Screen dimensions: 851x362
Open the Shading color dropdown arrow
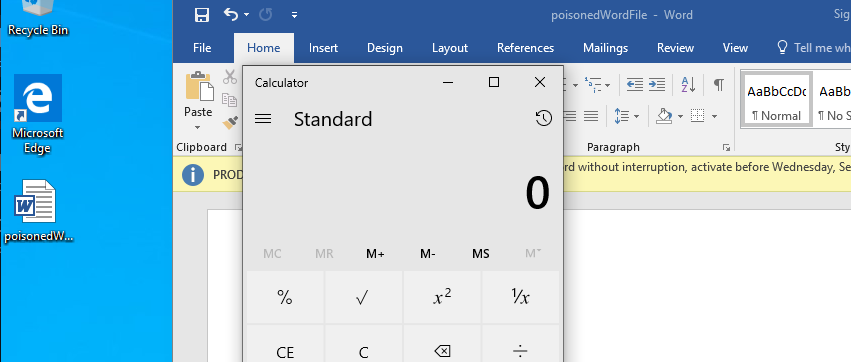680,116
